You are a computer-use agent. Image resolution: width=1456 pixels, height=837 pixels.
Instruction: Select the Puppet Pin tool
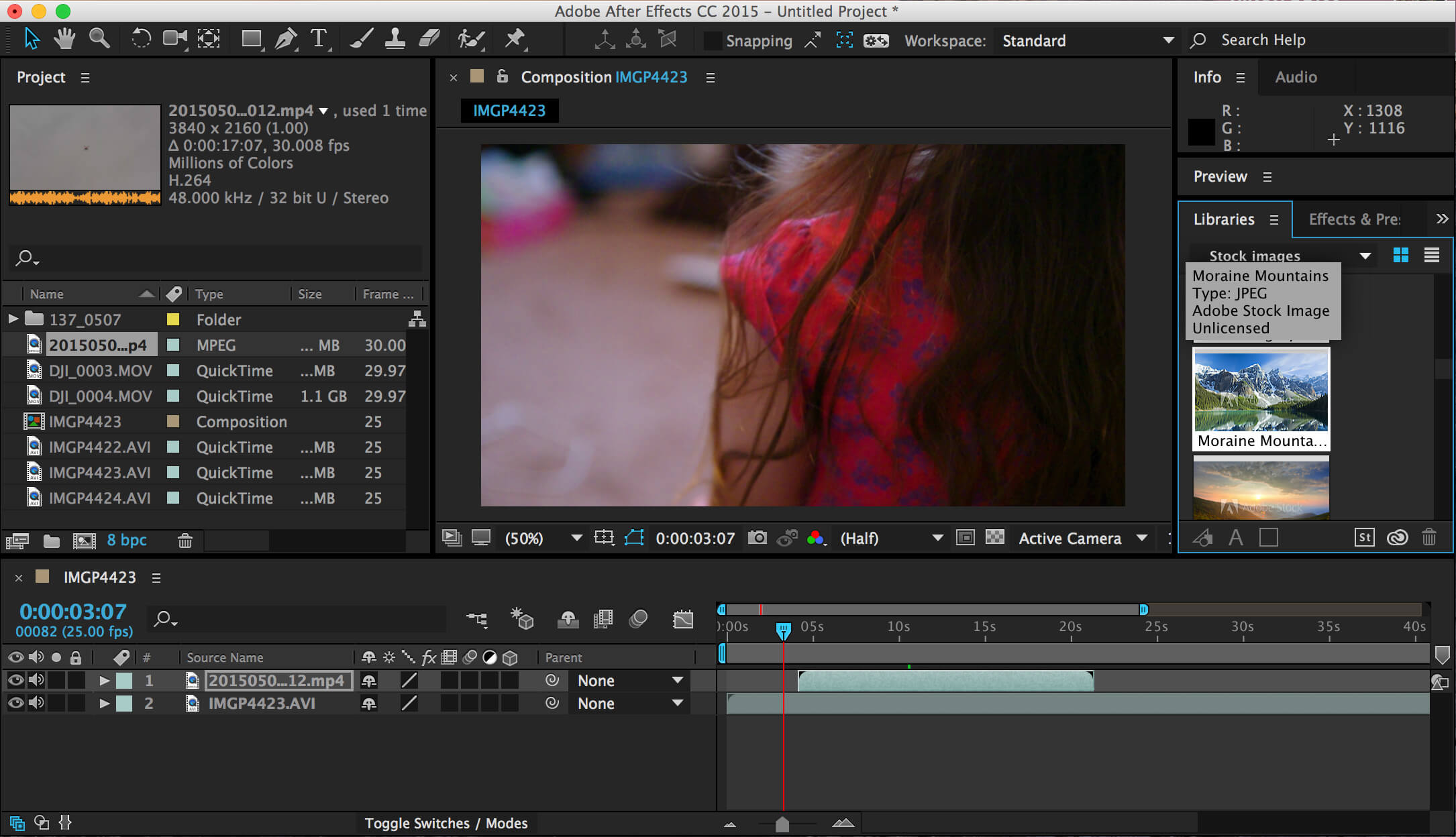coord(515,39)
